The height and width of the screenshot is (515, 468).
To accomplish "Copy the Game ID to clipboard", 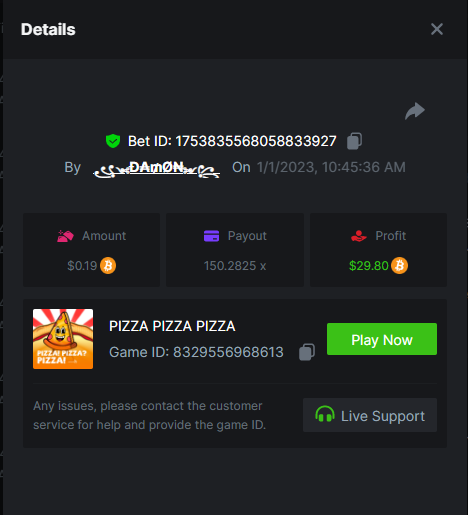I will [307, 352].
